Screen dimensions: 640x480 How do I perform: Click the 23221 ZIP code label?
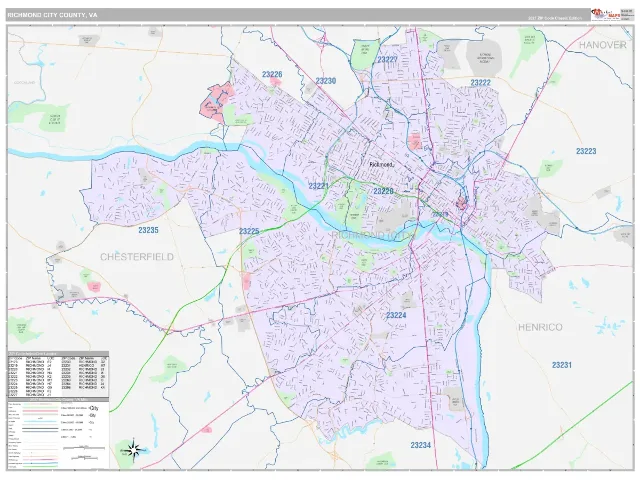[x=318, y=186]
